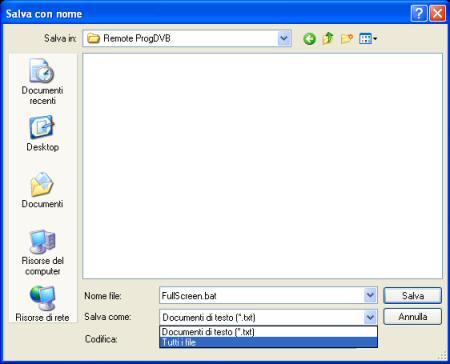
Task: Expand the Salva in folder dropdown
Action: [x=284, y=39]
